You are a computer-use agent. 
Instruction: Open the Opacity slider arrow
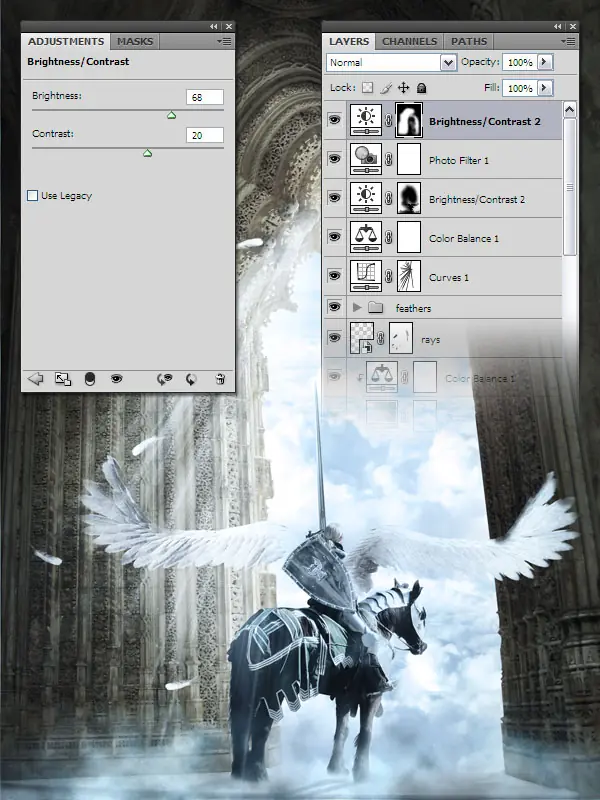(544, 62)
